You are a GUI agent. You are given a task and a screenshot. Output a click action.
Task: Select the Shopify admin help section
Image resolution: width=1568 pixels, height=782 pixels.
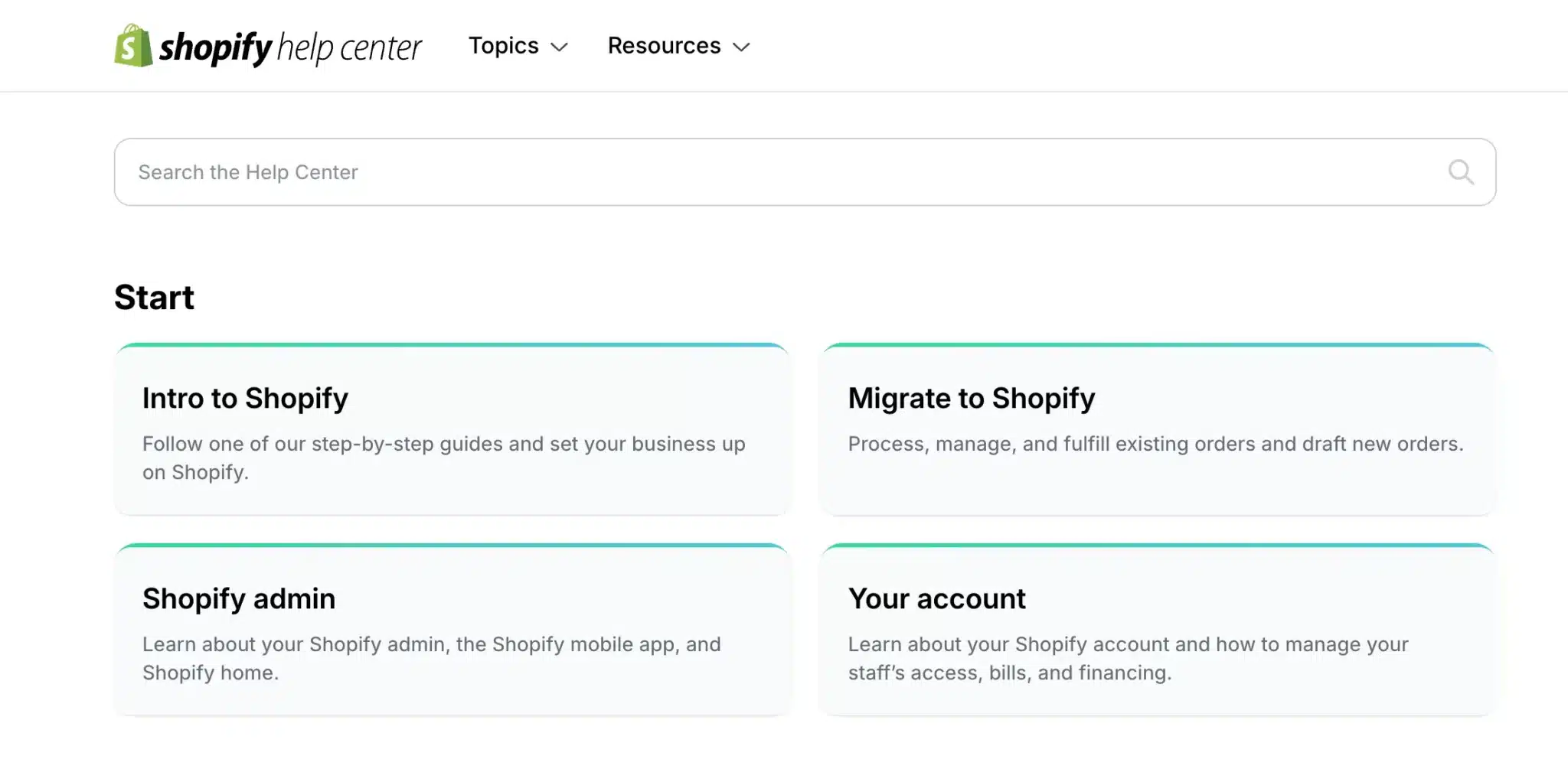pos(452,629)
